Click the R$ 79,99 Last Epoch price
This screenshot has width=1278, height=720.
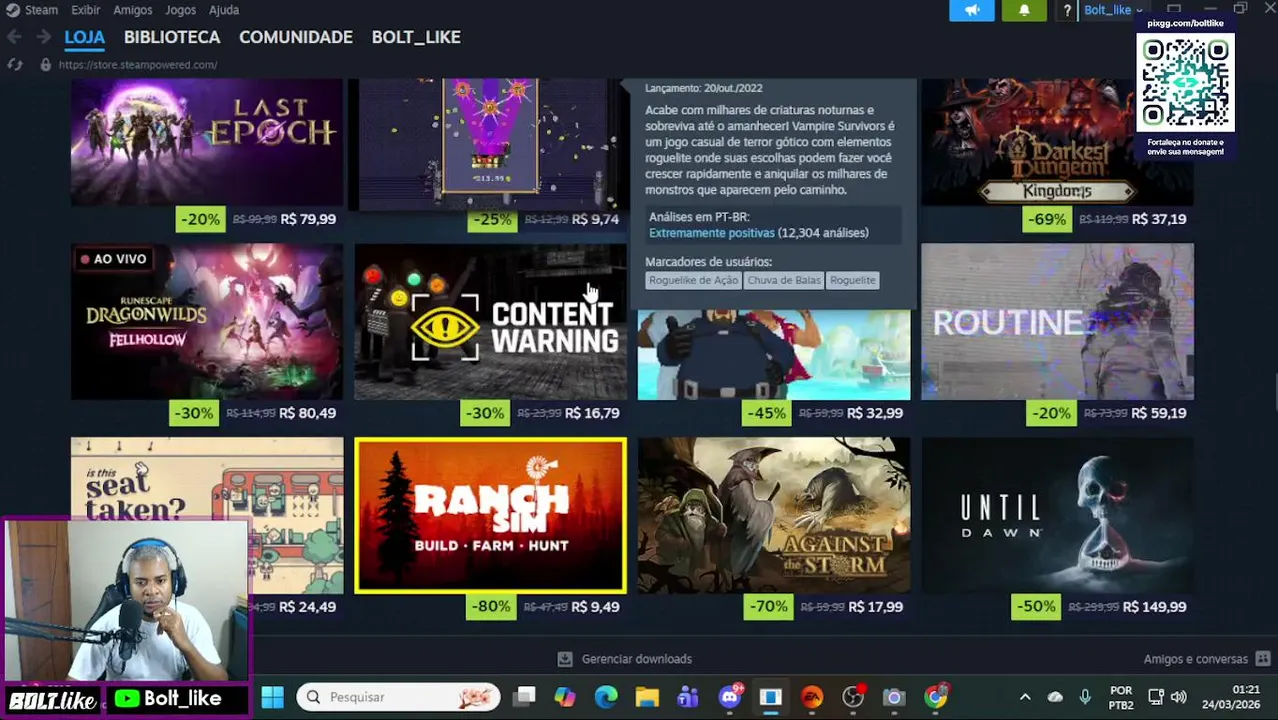[x=308, y=219]
